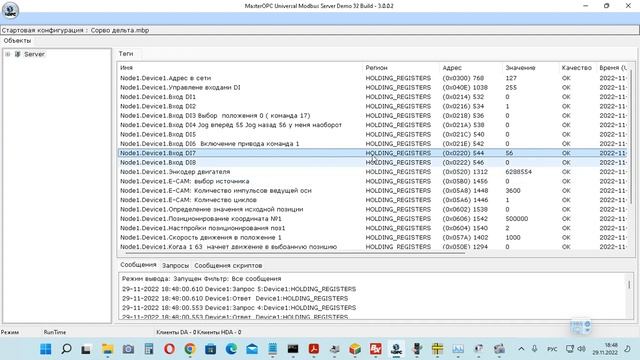
Task: Open File Explorer from taskbar
Action: 108,349
